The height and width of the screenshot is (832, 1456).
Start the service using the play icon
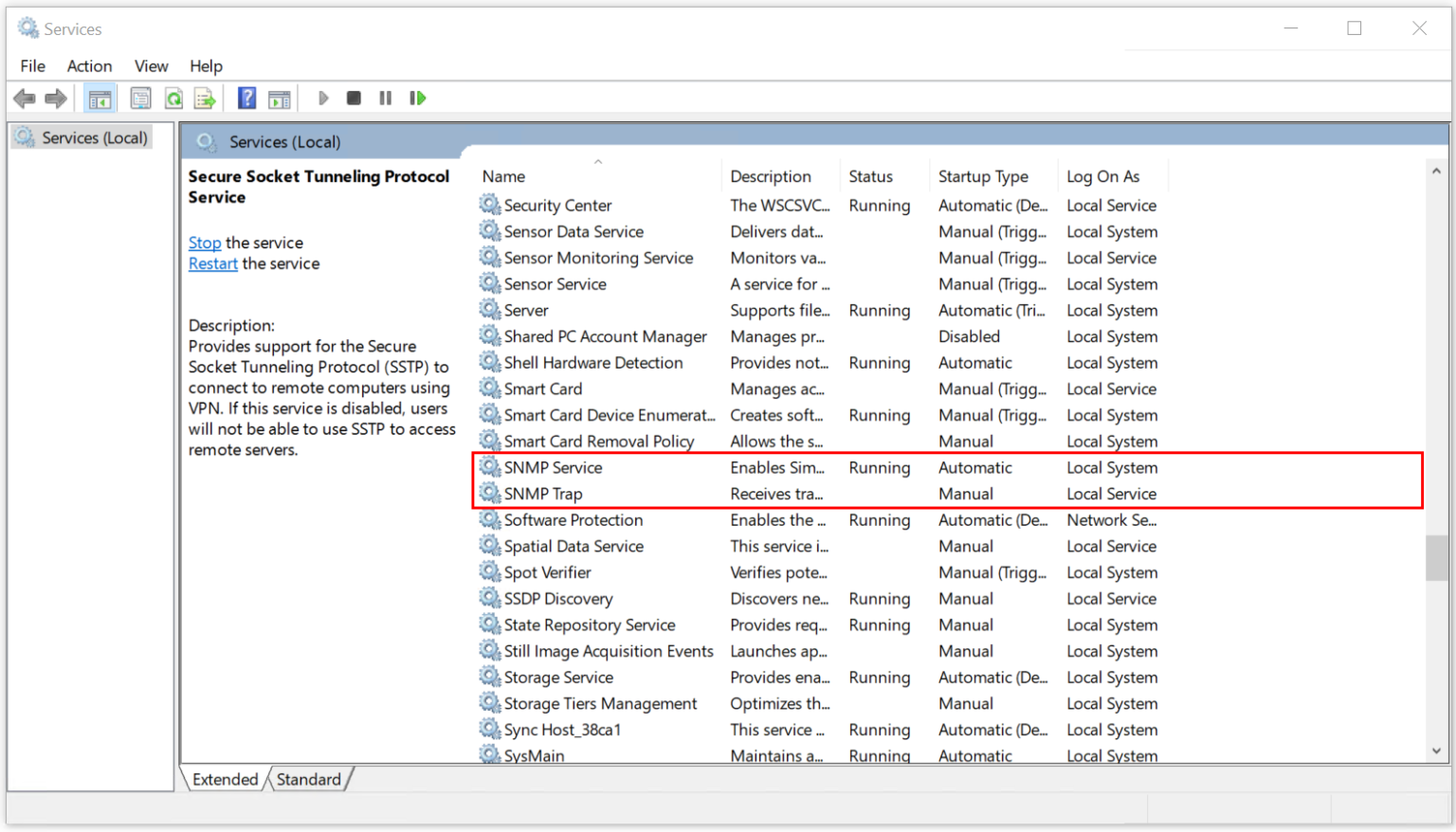point(323,98)
